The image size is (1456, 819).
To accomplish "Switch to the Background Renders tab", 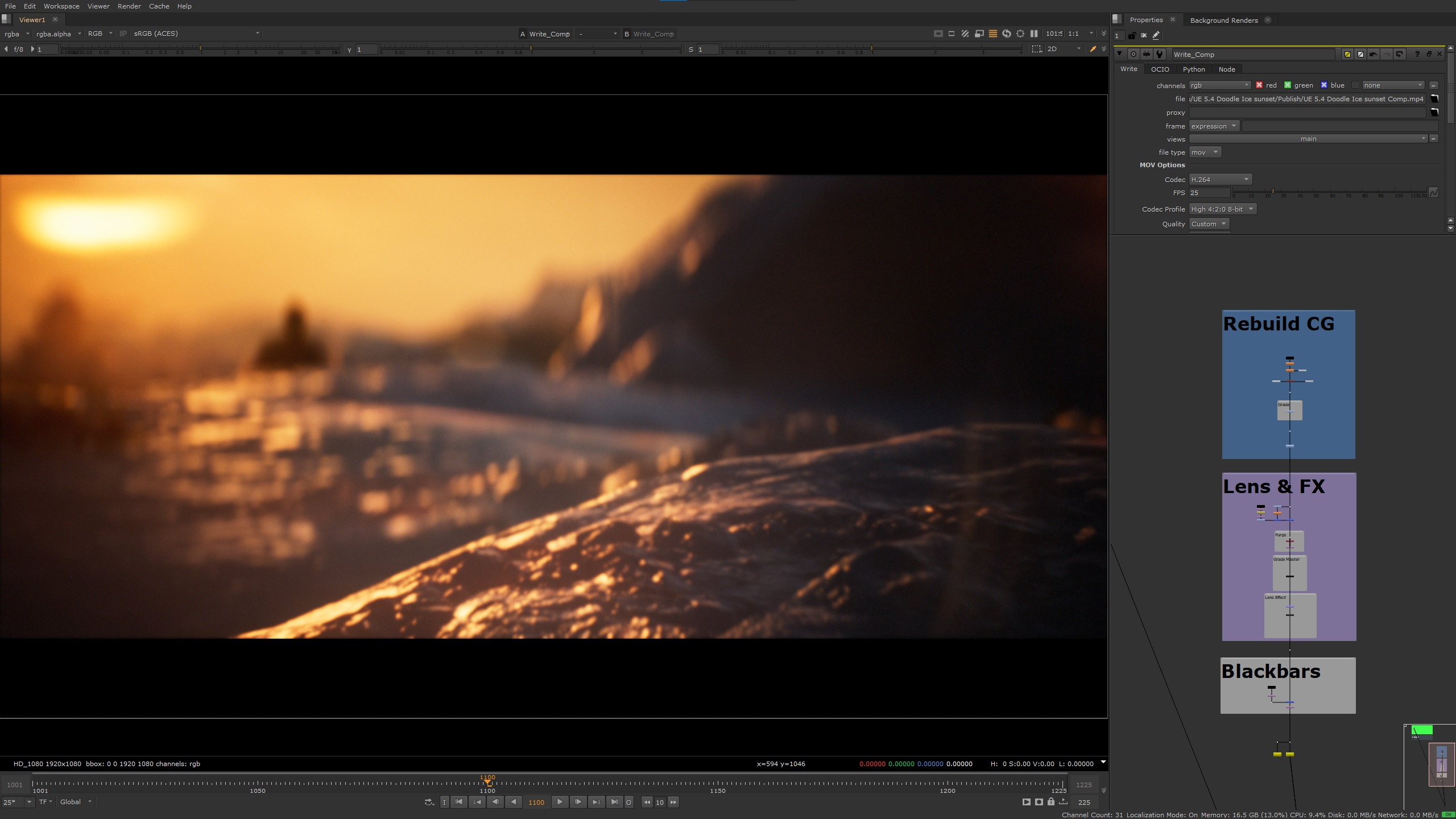I will click(x=1224, y=20).
